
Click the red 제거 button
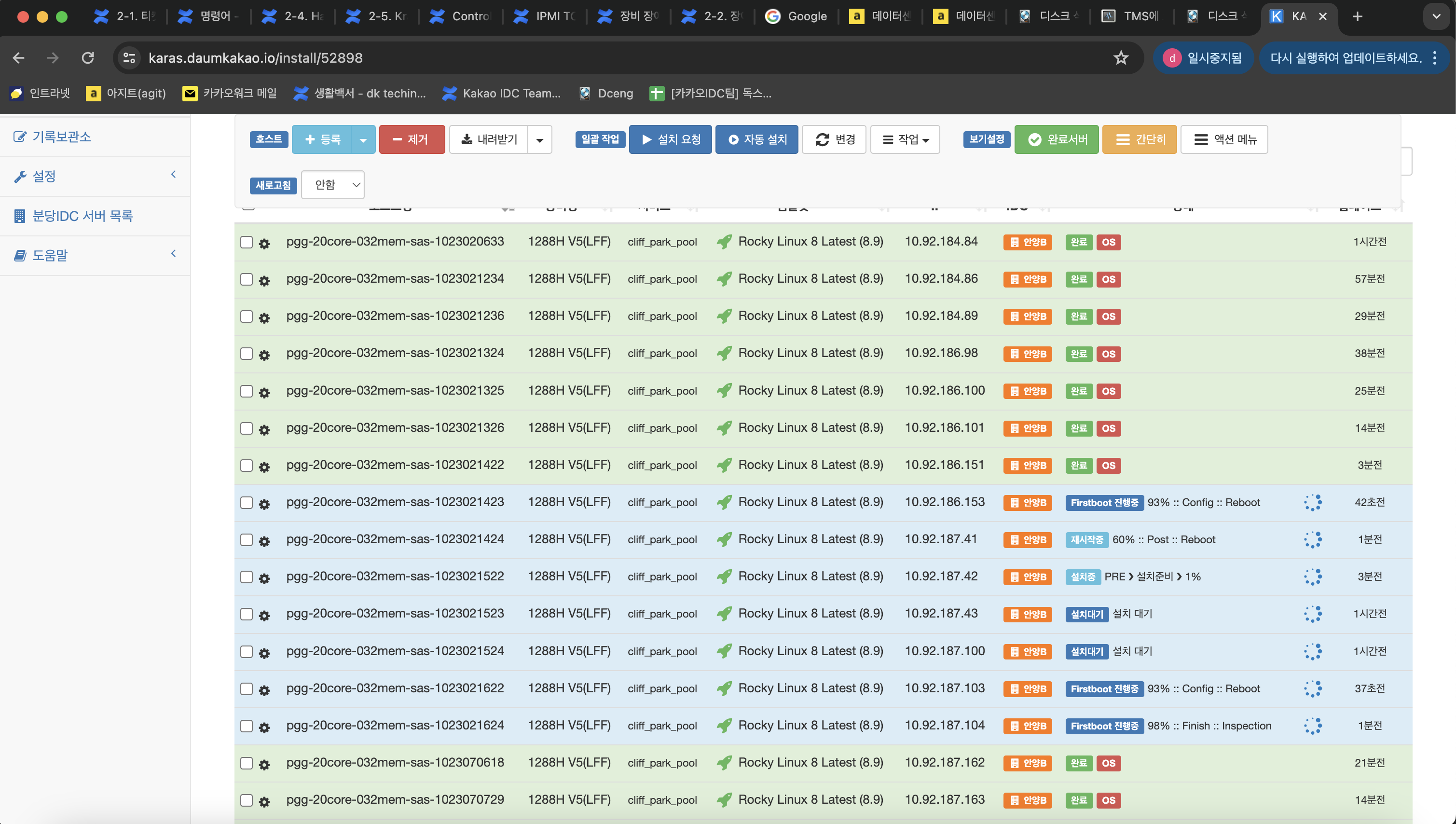coord(412,139)
